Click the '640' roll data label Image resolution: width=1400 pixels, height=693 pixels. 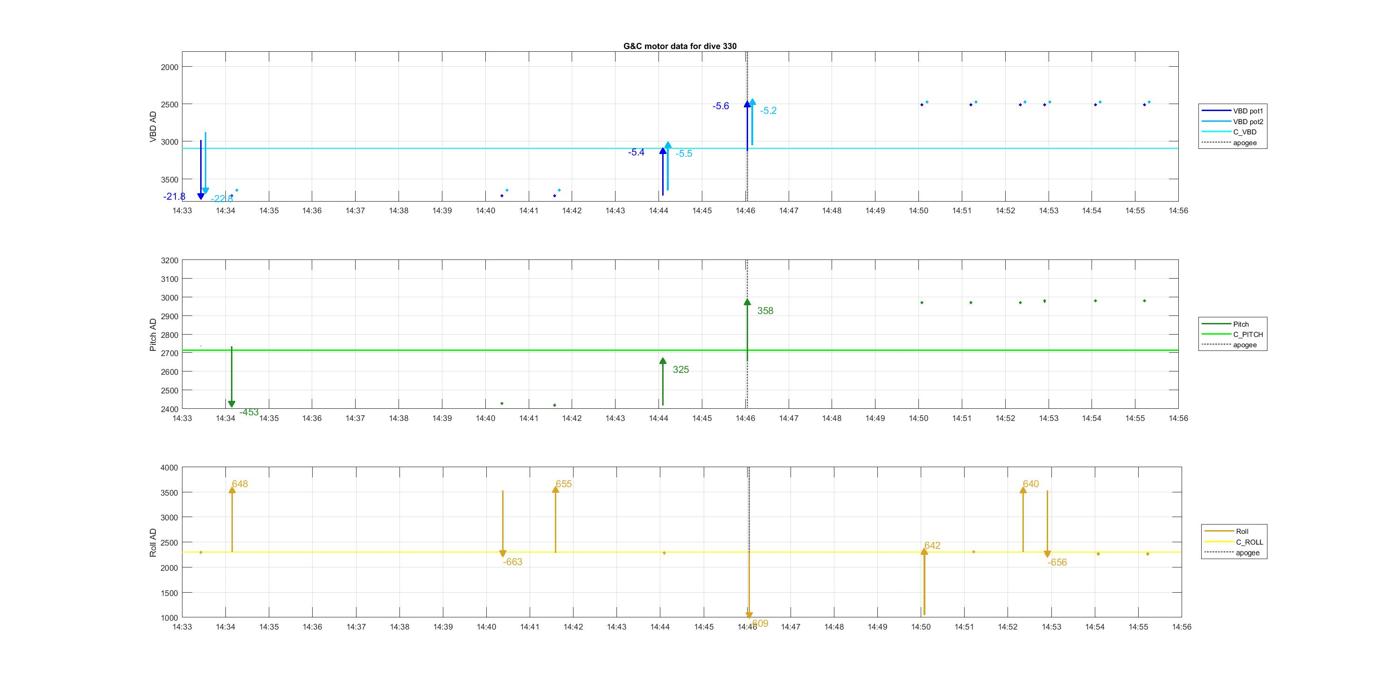tap(1031, 484)
